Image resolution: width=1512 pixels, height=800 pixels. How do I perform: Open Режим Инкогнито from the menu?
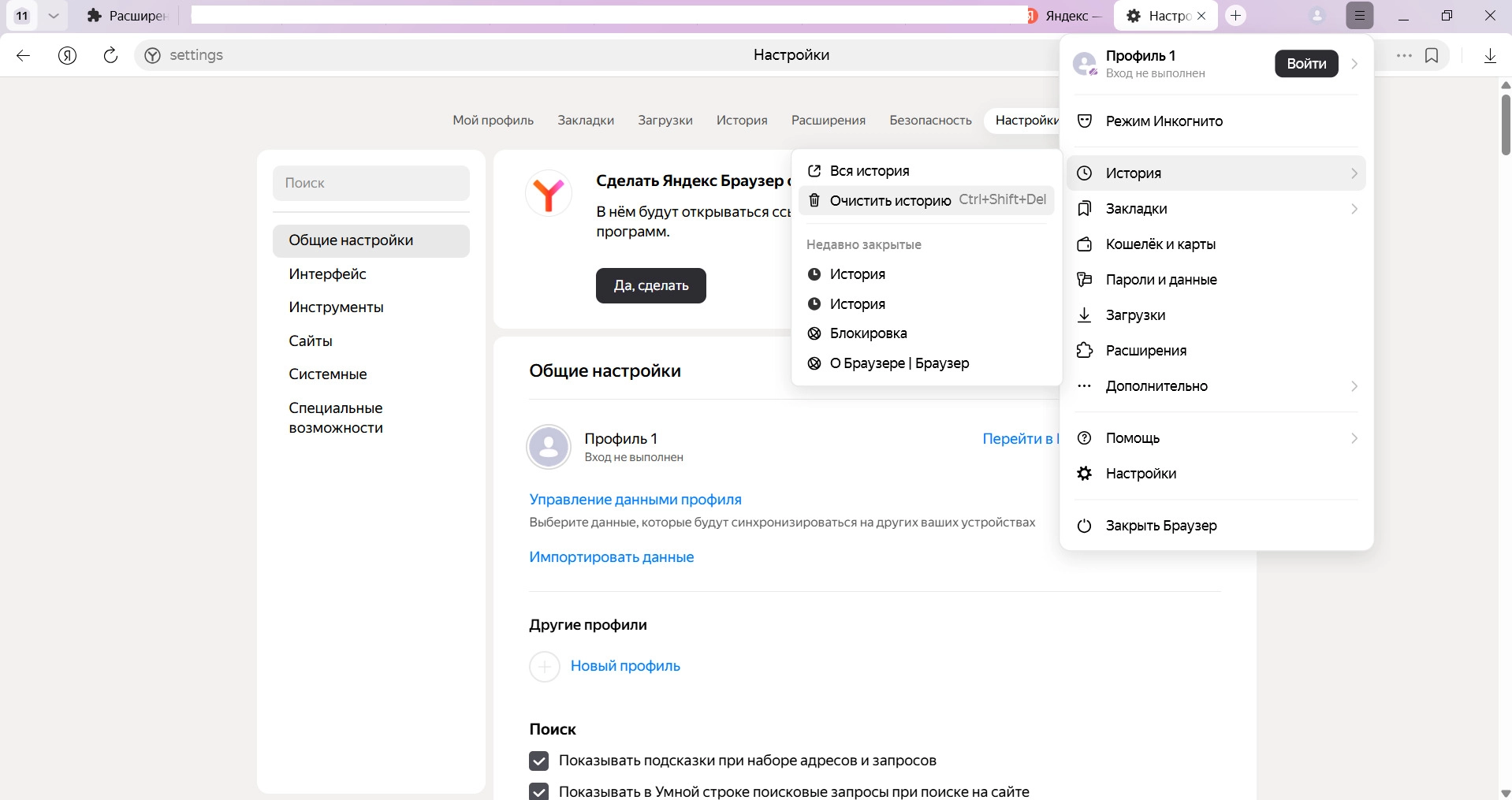(x=1216, y=121)
